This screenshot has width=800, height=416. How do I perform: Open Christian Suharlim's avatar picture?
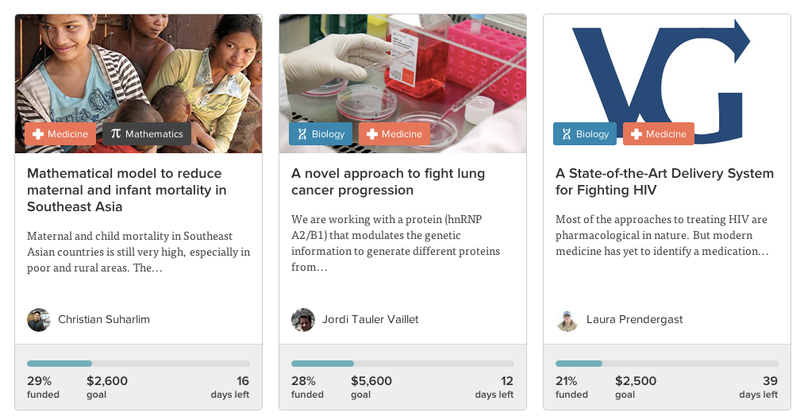[x=39, y=320]
